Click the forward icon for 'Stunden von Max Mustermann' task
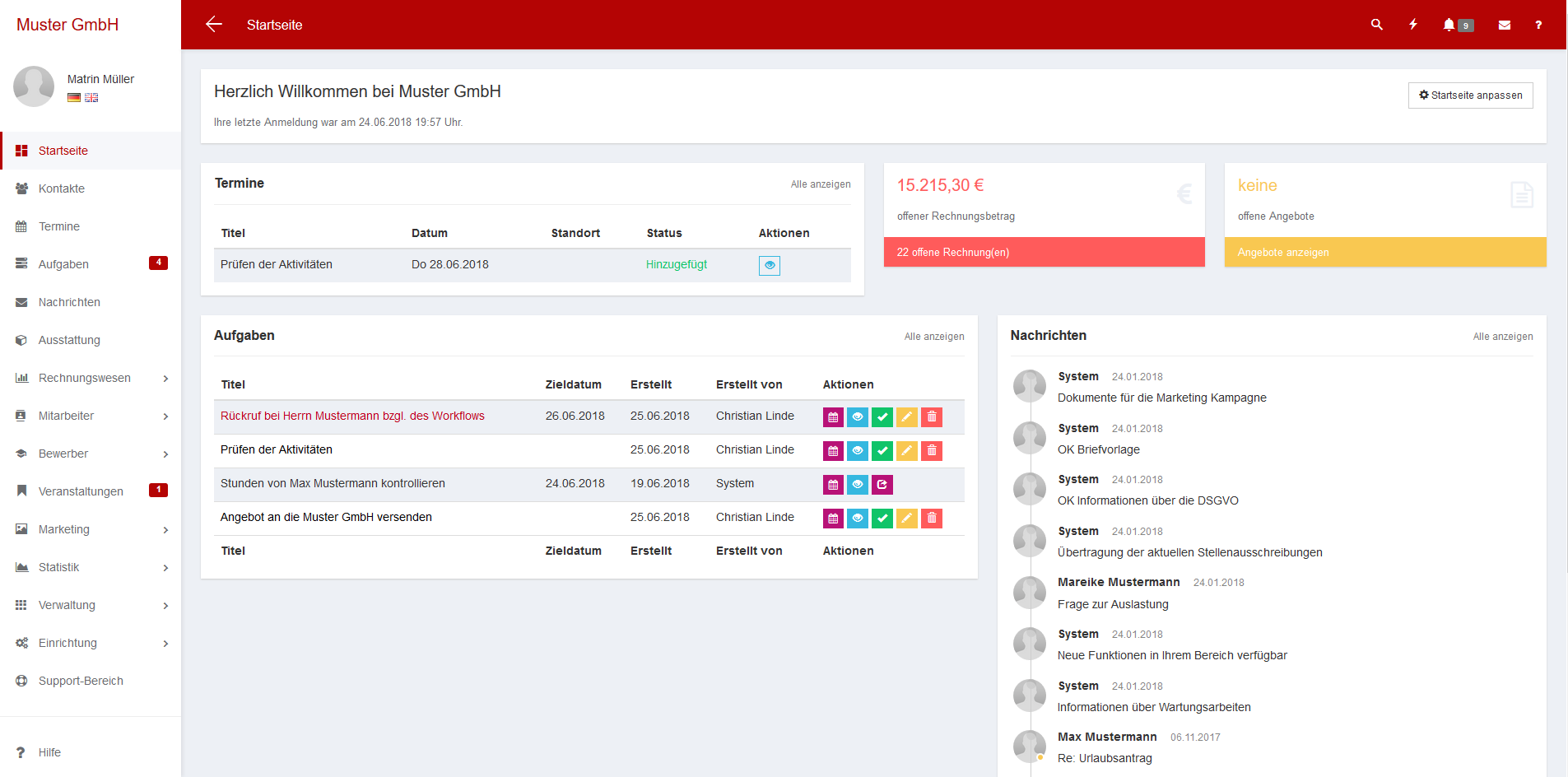This screenshot has height=777, width=1568. (882, 484)
